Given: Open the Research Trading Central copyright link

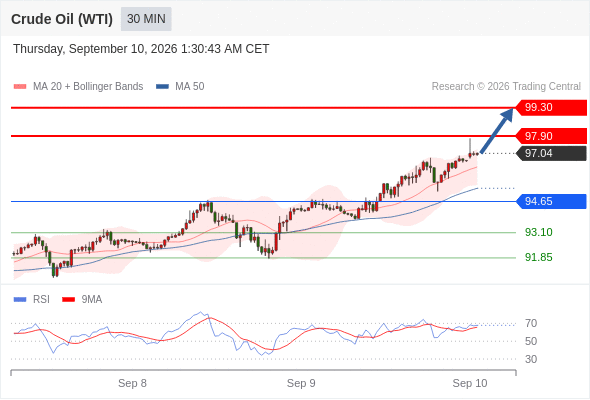Looking at the screenshot, I should 506,87.
